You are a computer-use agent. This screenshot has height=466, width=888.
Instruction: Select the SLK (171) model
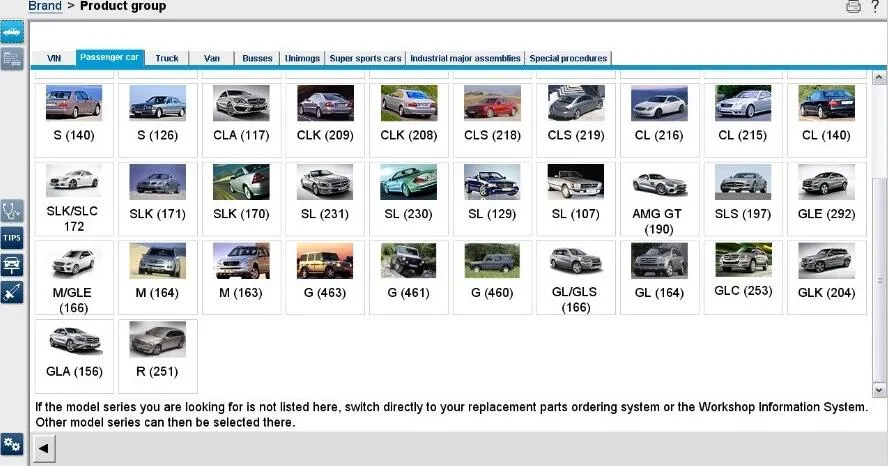tap(157, 199)
